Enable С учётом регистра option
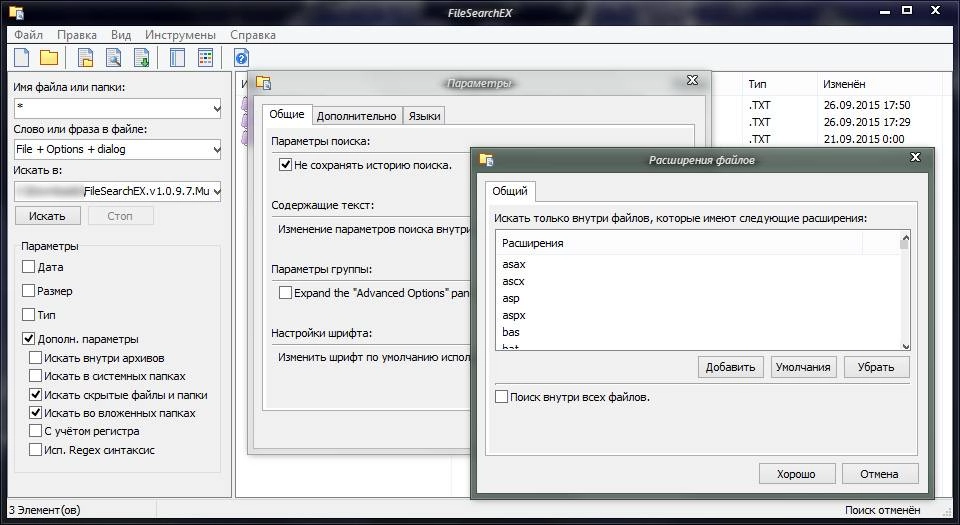 pos(36,431)
